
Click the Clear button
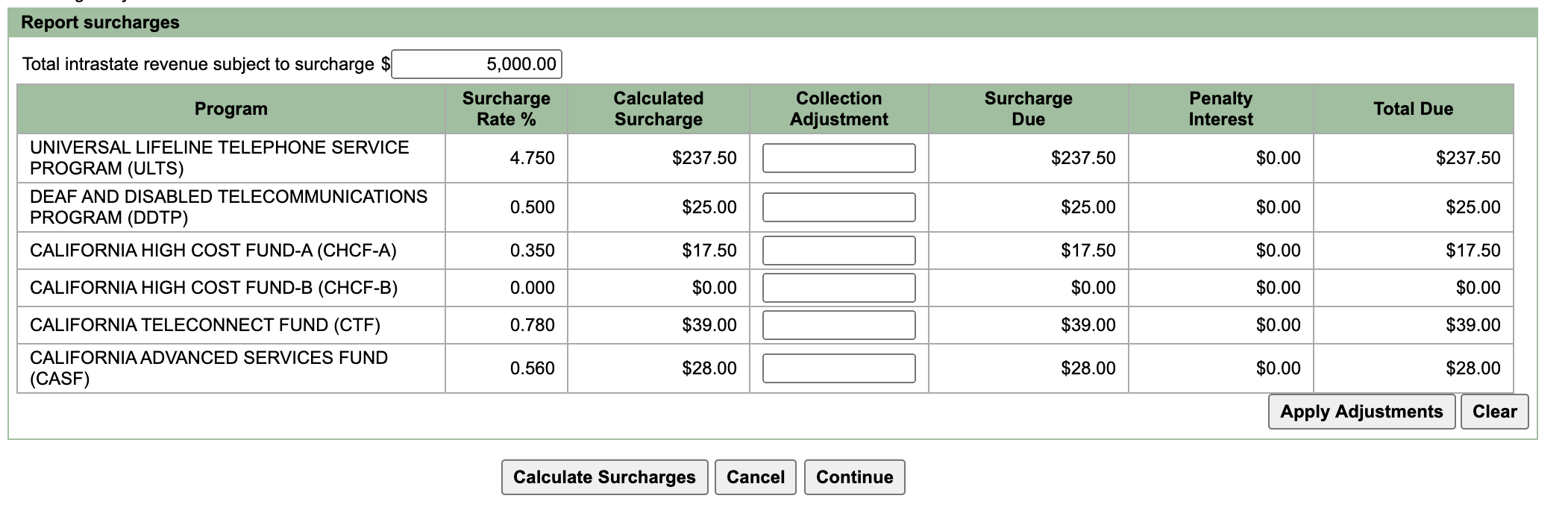click(1495, 412)
